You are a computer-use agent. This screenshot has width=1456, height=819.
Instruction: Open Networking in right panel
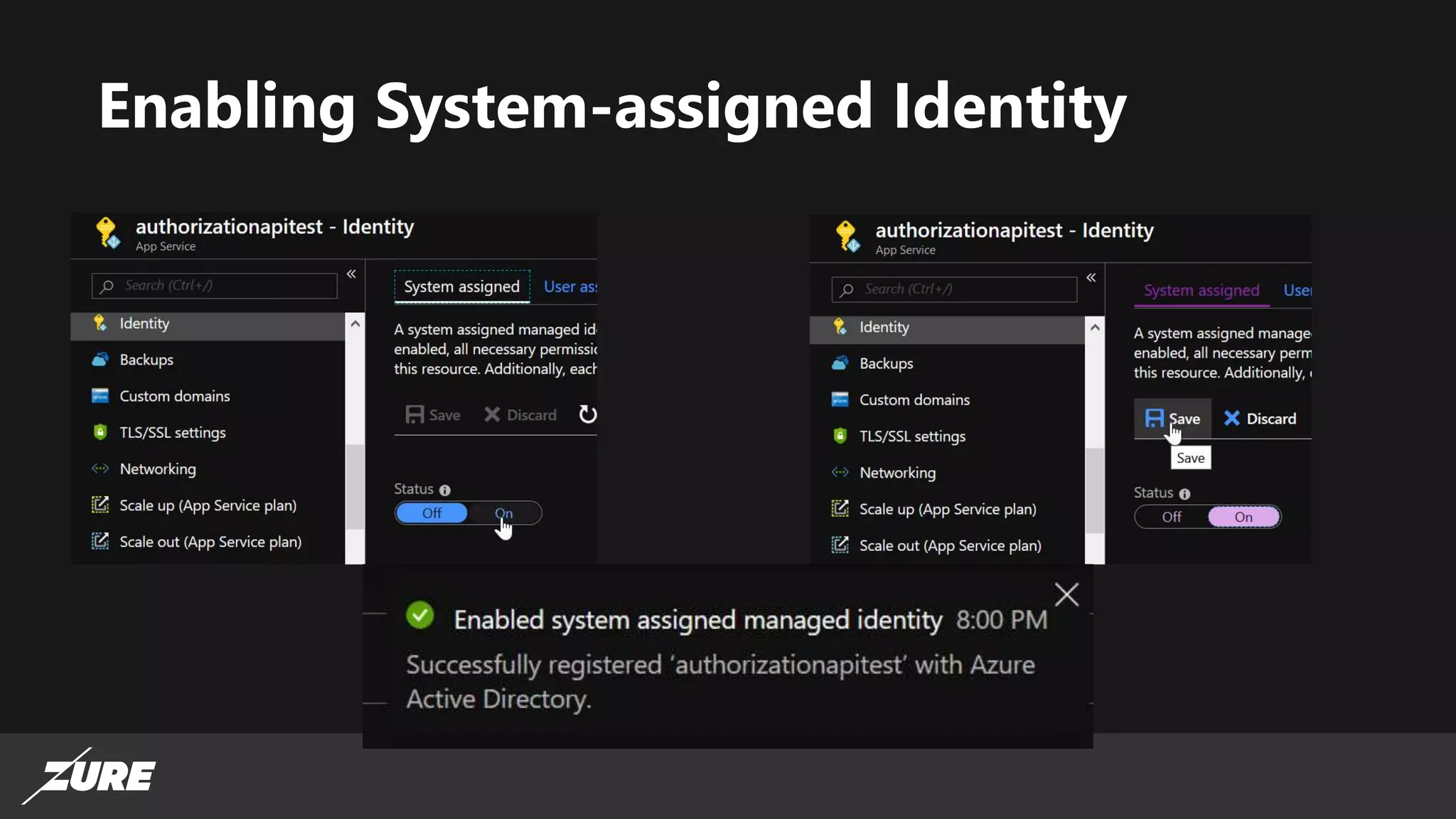947,472
